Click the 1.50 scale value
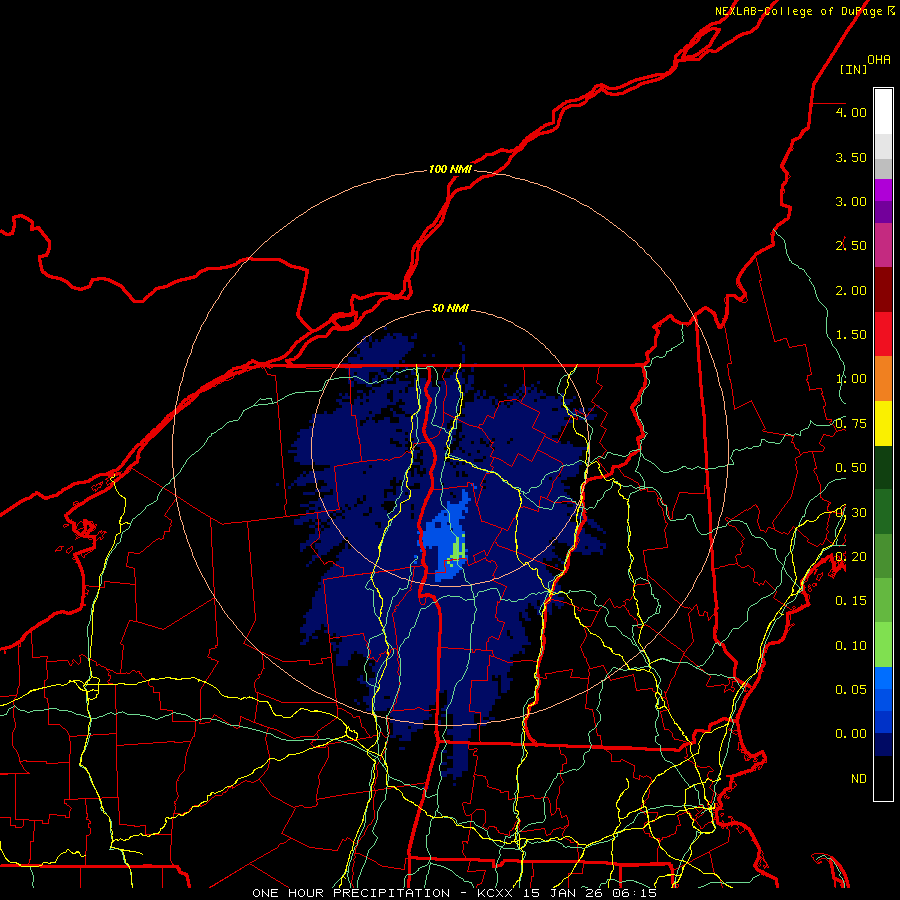Viewport: 900px width, 900px height. click(x=851, y=335)
